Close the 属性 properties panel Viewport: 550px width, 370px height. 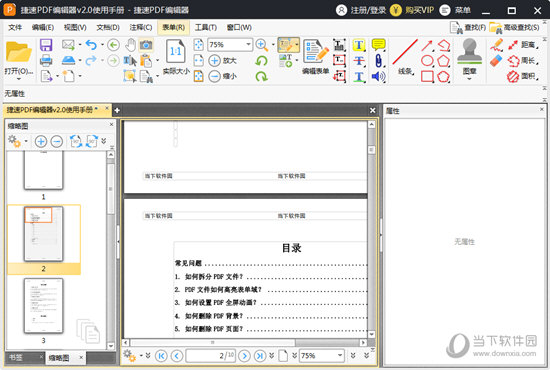(542, 110)
